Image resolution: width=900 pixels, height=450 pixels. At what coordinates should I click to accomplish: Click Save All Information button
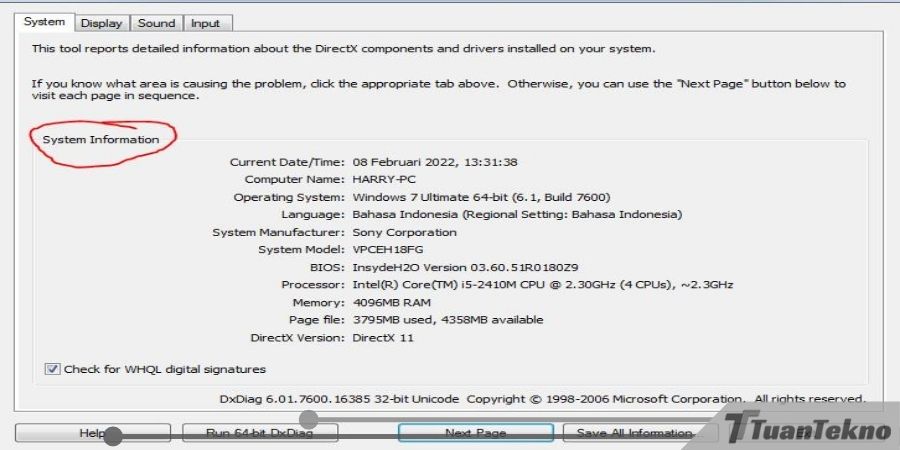point(634,433)
